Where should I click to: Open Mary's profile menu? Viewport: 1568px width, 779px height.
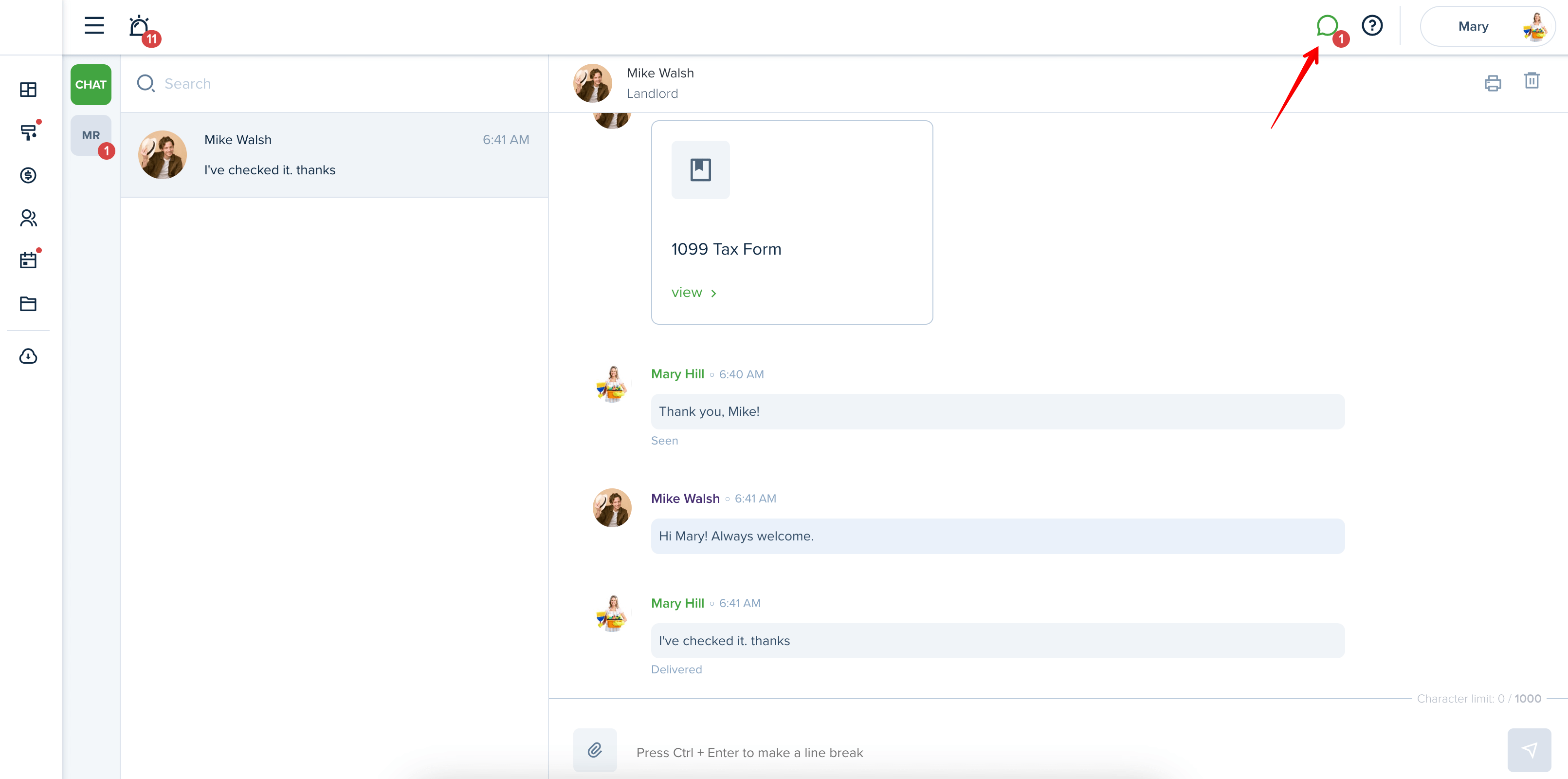(1487, 26)
